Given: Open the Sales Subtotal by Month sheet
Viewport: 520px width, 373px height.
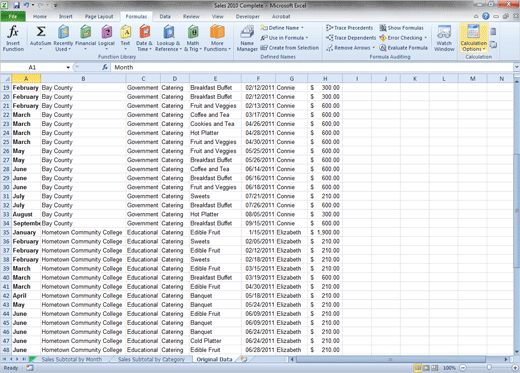Looking at the screenshot, I should coord(72,359).
